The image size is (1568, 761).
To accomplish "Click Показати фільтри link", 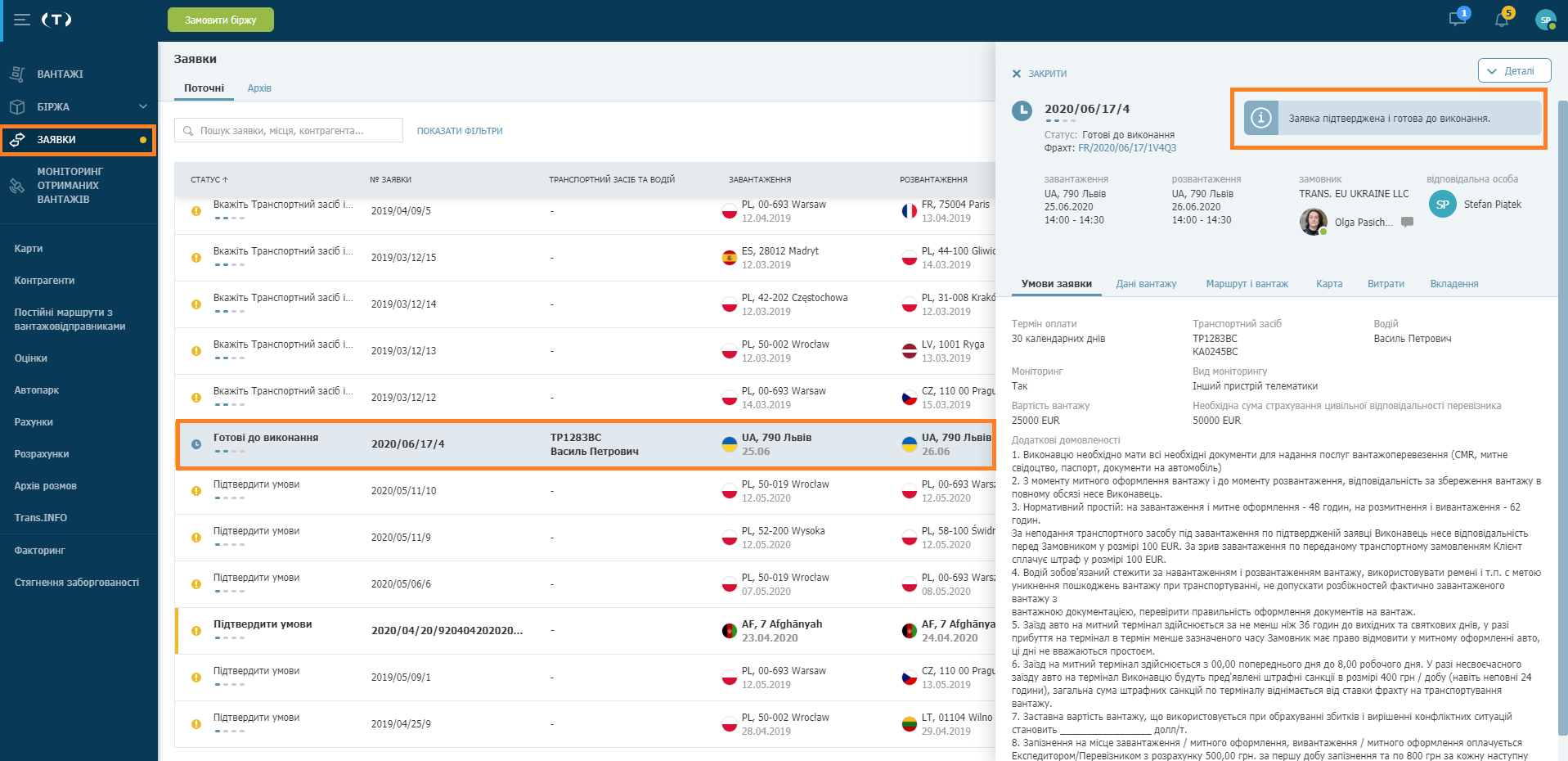I will click(x=460, y=131).
